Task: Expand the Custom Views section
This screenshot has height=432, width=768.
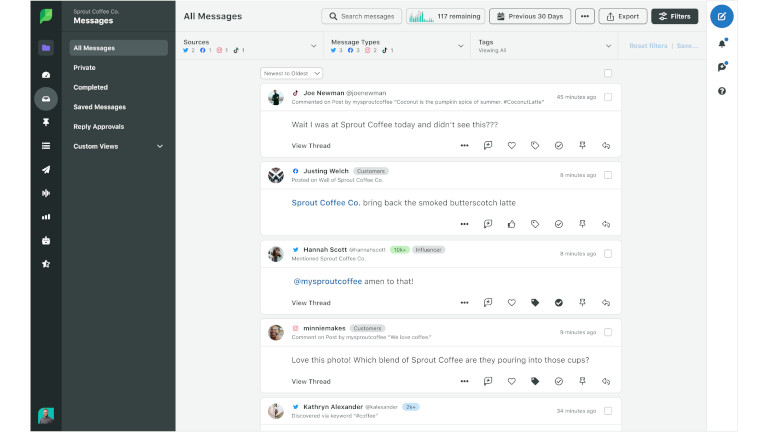Action: (118, 146)
